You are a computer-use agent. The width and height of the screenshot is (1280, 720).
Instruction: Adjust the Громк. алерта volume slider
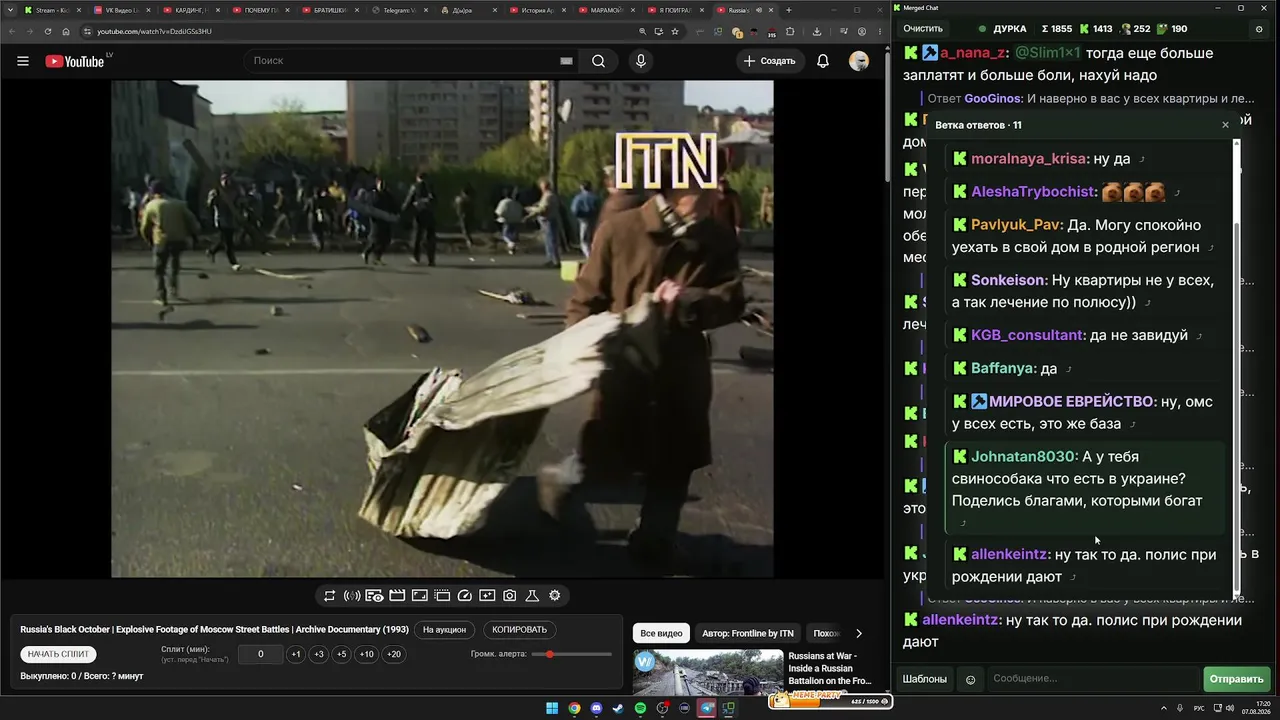tap(573, 654)
